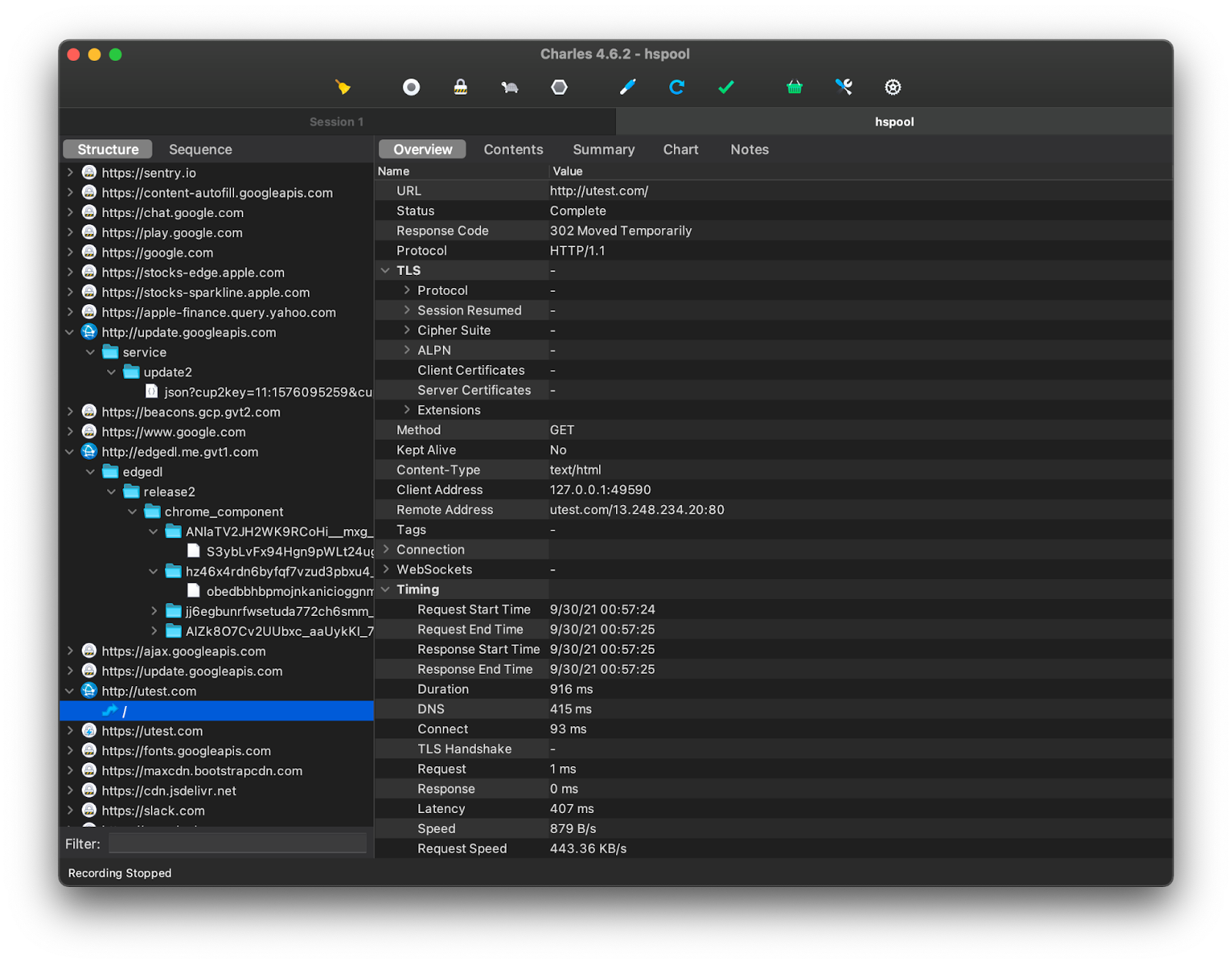1232x964 pixels.
Task: Enable breakpoints using the hexagon icon
Action: tap(560, 87)
